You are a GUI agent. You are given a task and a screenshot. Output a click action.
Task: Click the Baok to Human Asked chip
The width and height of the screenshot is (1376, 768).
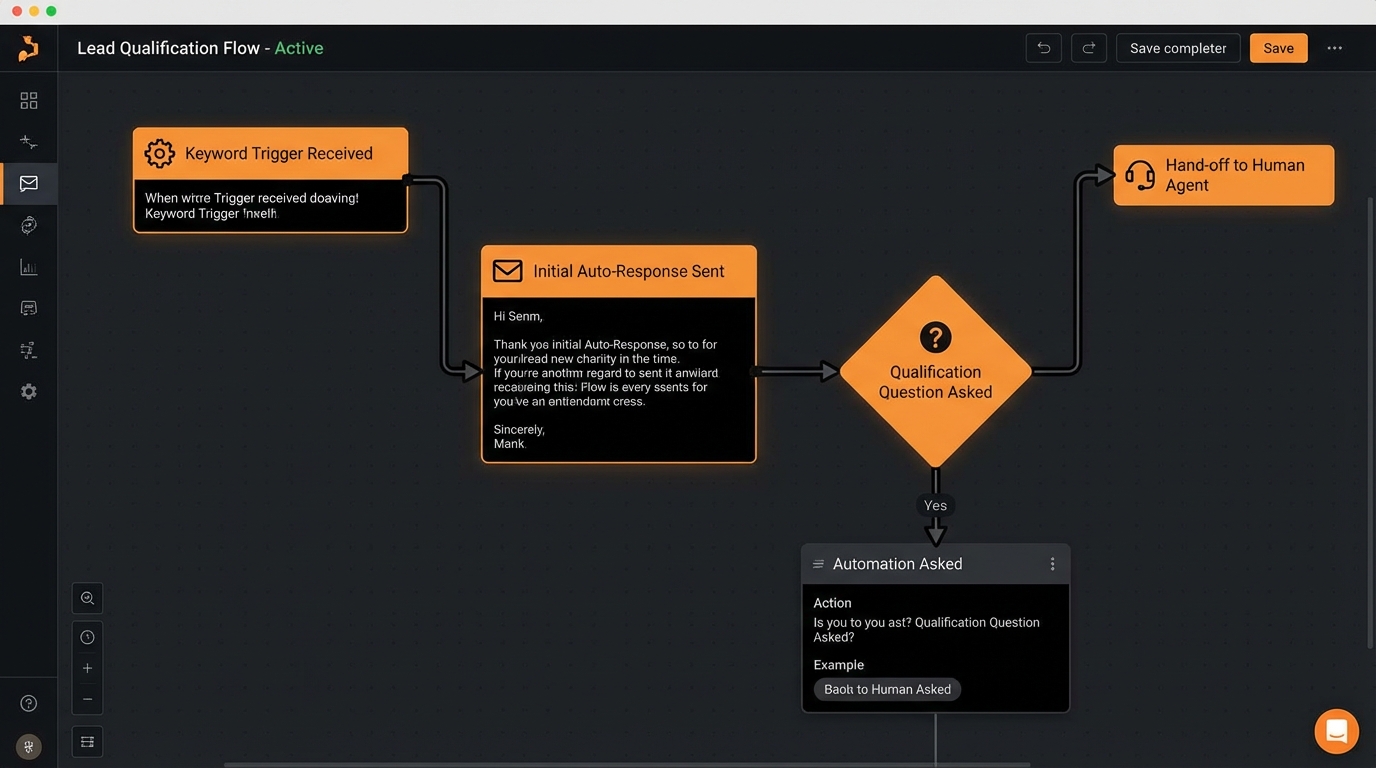click(887, 689)
